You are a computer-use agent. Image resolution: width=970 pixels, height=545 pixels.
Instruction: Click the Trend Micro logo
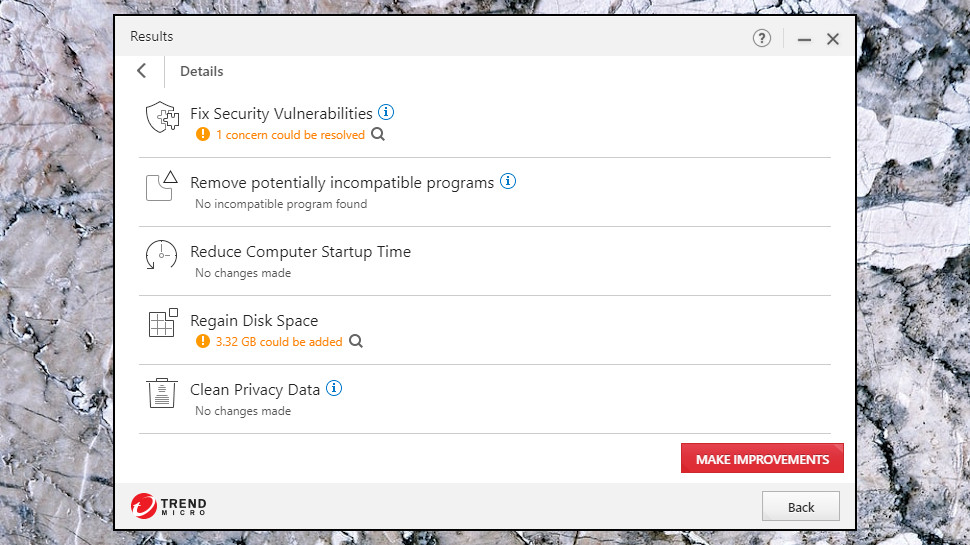click(x=168, y=506)
